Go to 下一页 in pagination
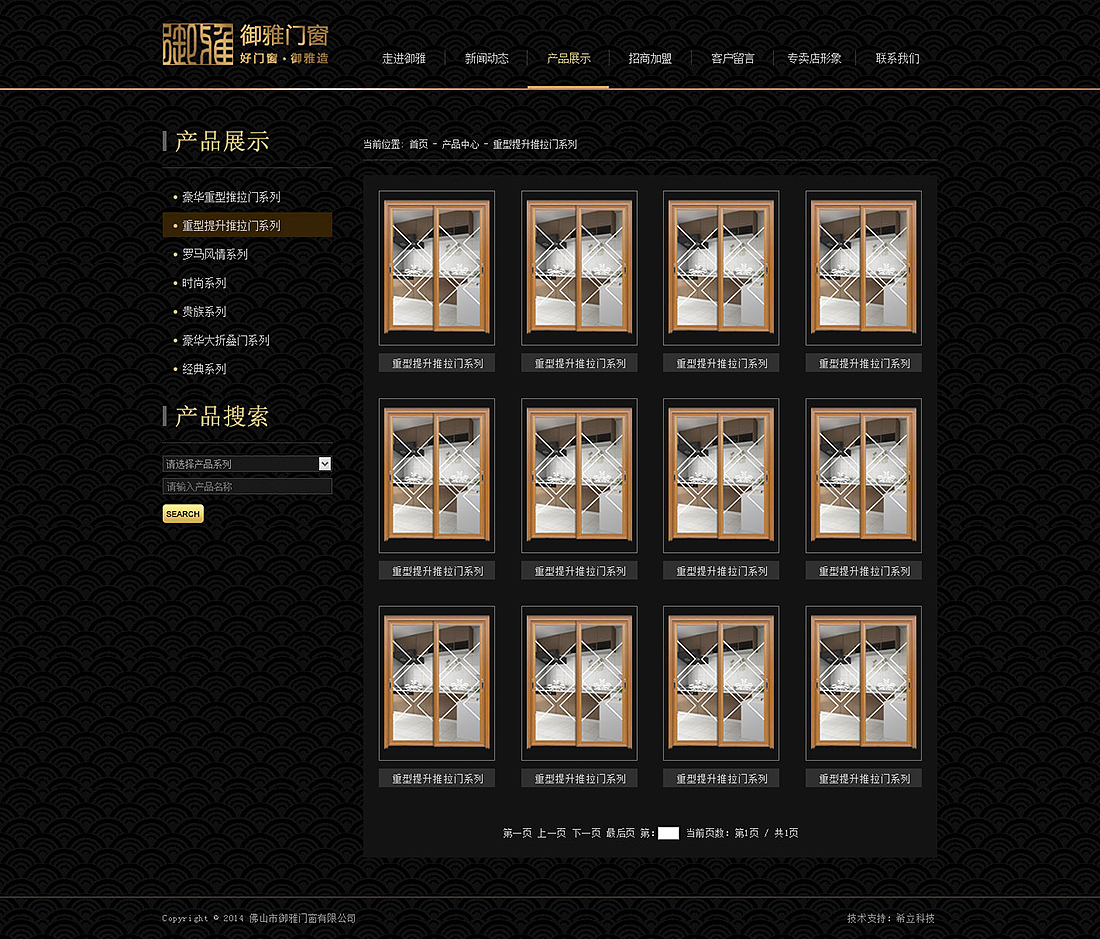This screenshot has height=939, width=1100. tap(586, 833)
